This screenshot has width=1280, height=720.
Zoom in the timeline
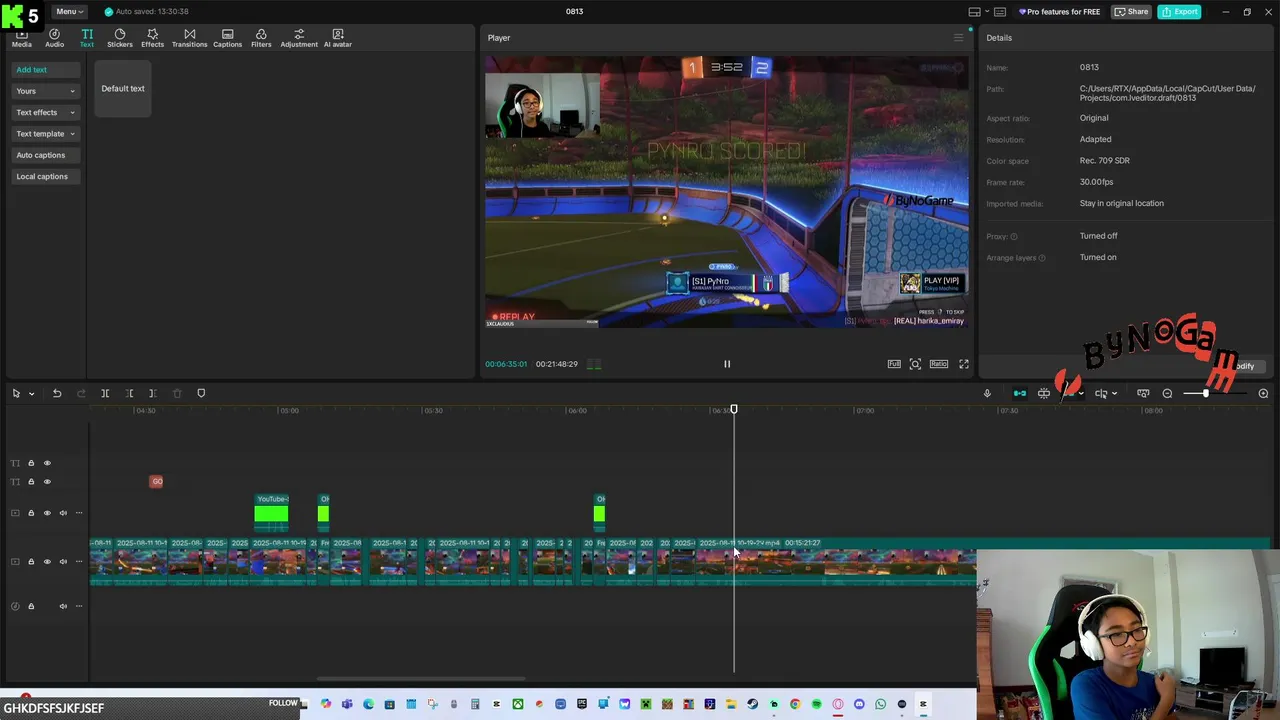pyautogui.click(x=1263, y=393)
